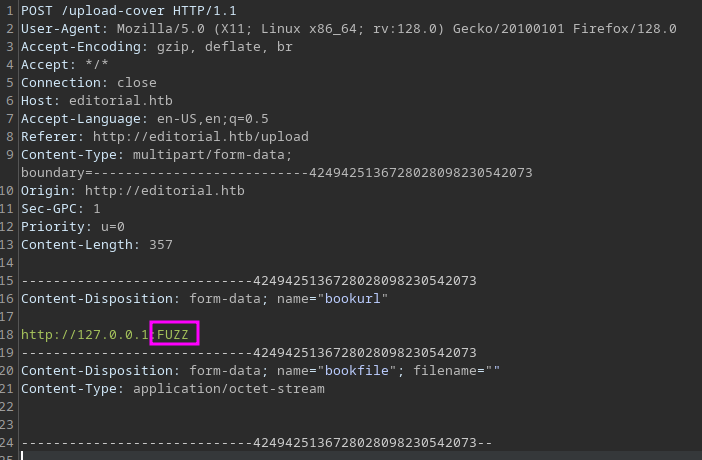
Task: Click the Content-Length 357 value
Action: click(160, 245)
